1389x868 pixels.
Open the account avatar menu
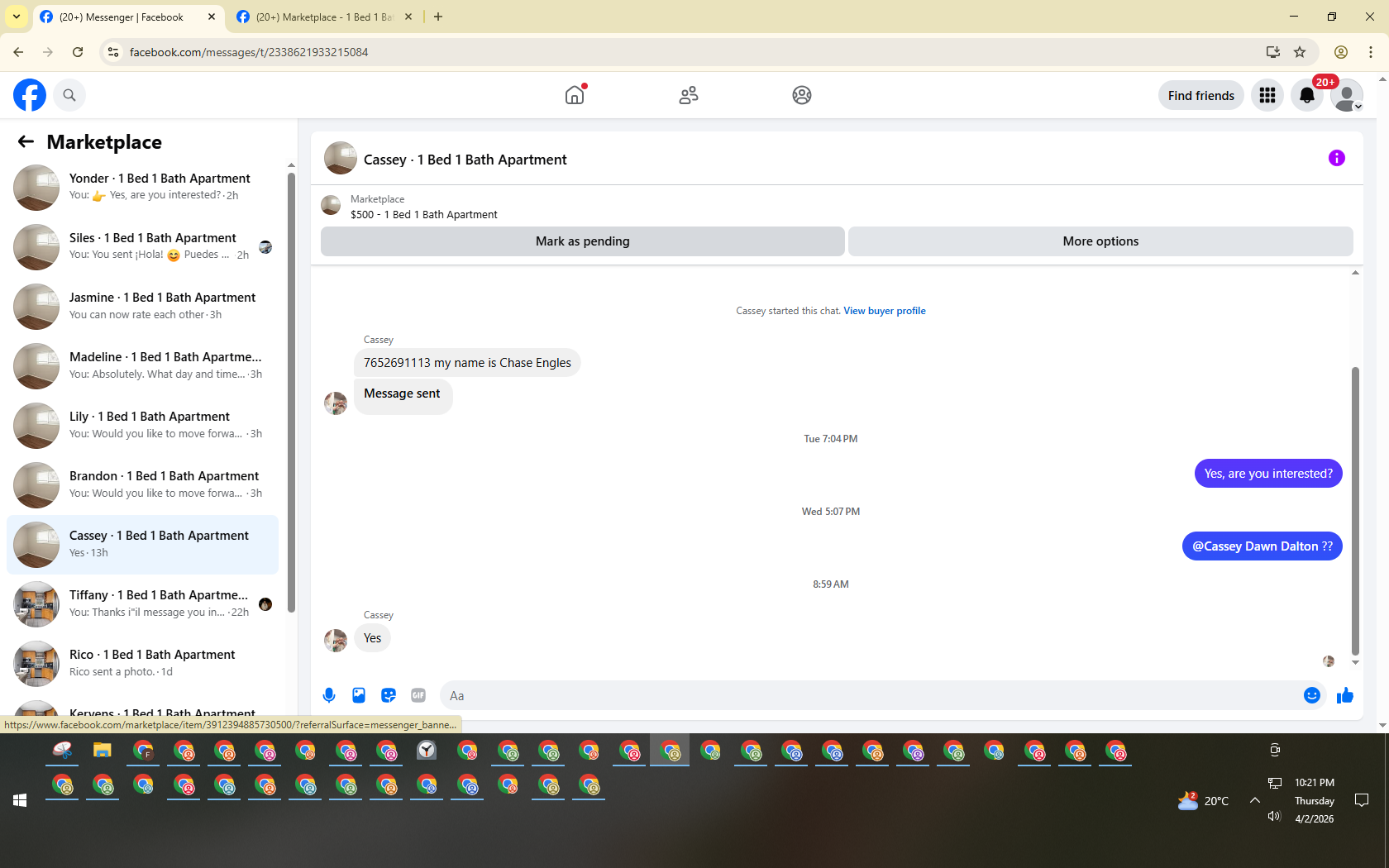[x=1347, y=95]
